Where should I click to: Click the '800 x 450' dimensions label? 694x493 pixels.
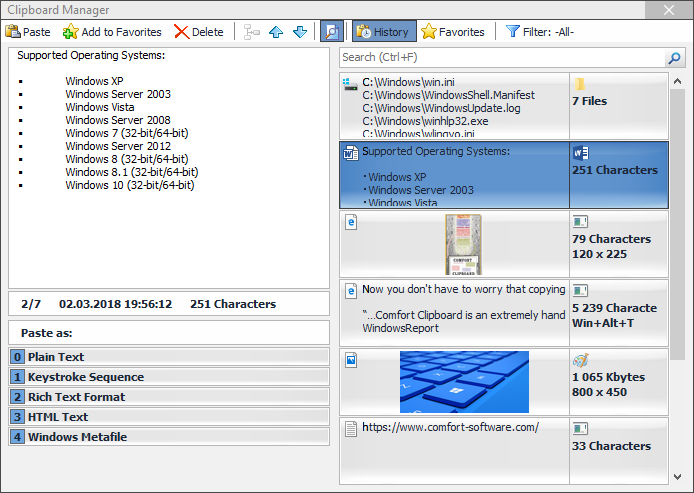pos(599,392)
